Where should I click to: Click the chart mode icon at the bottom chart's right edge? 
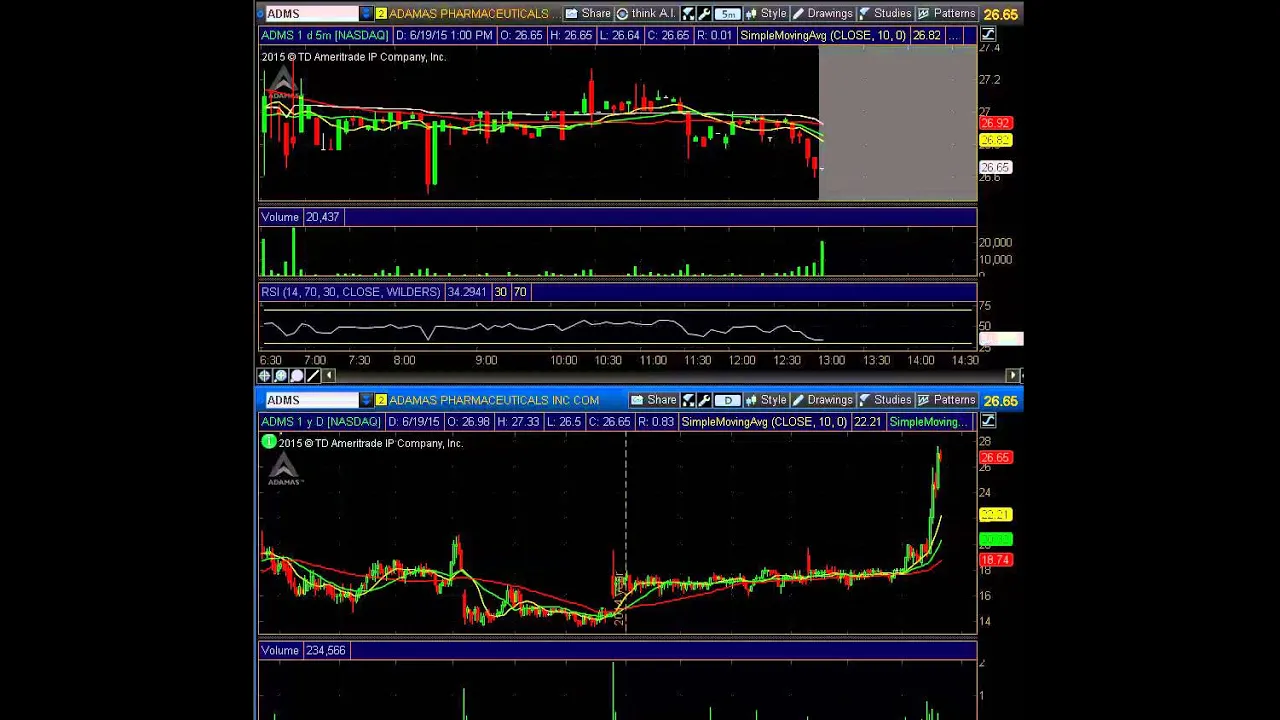[x=988, y=422]
